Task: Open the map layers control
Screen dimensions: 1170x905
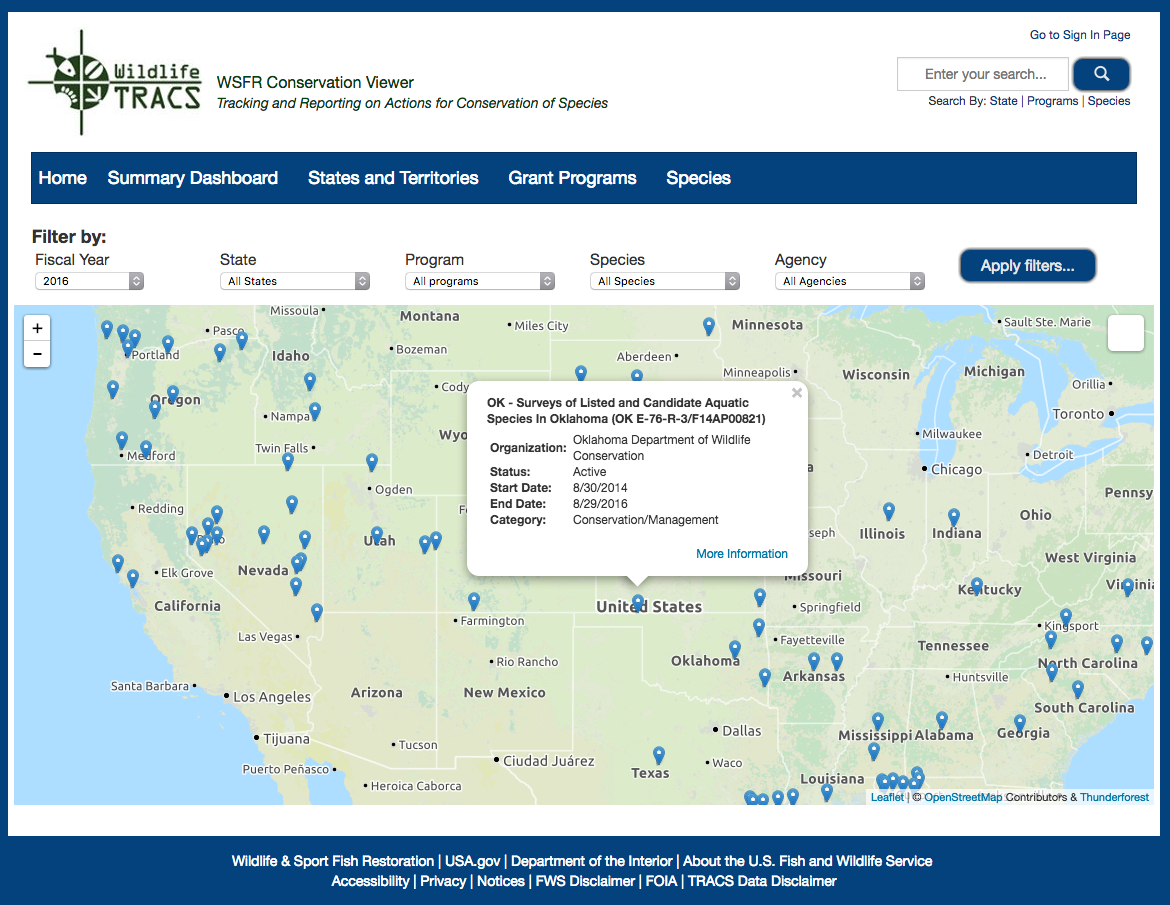Action: [x=1125, y=333]
